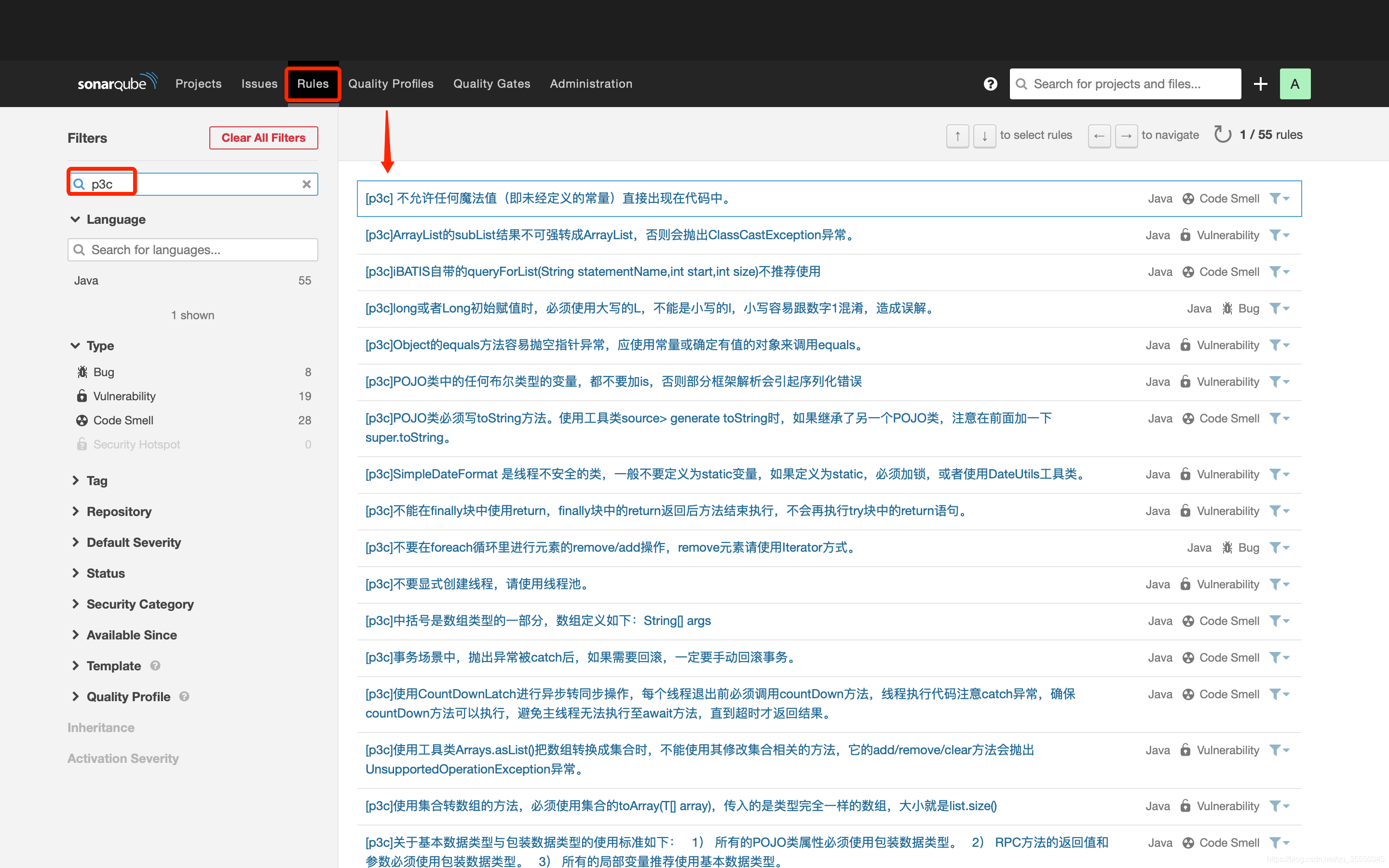Expand the Default Severity filter section
The width and height of the screenshot is (1389, 868).
(x=133, y=542)
